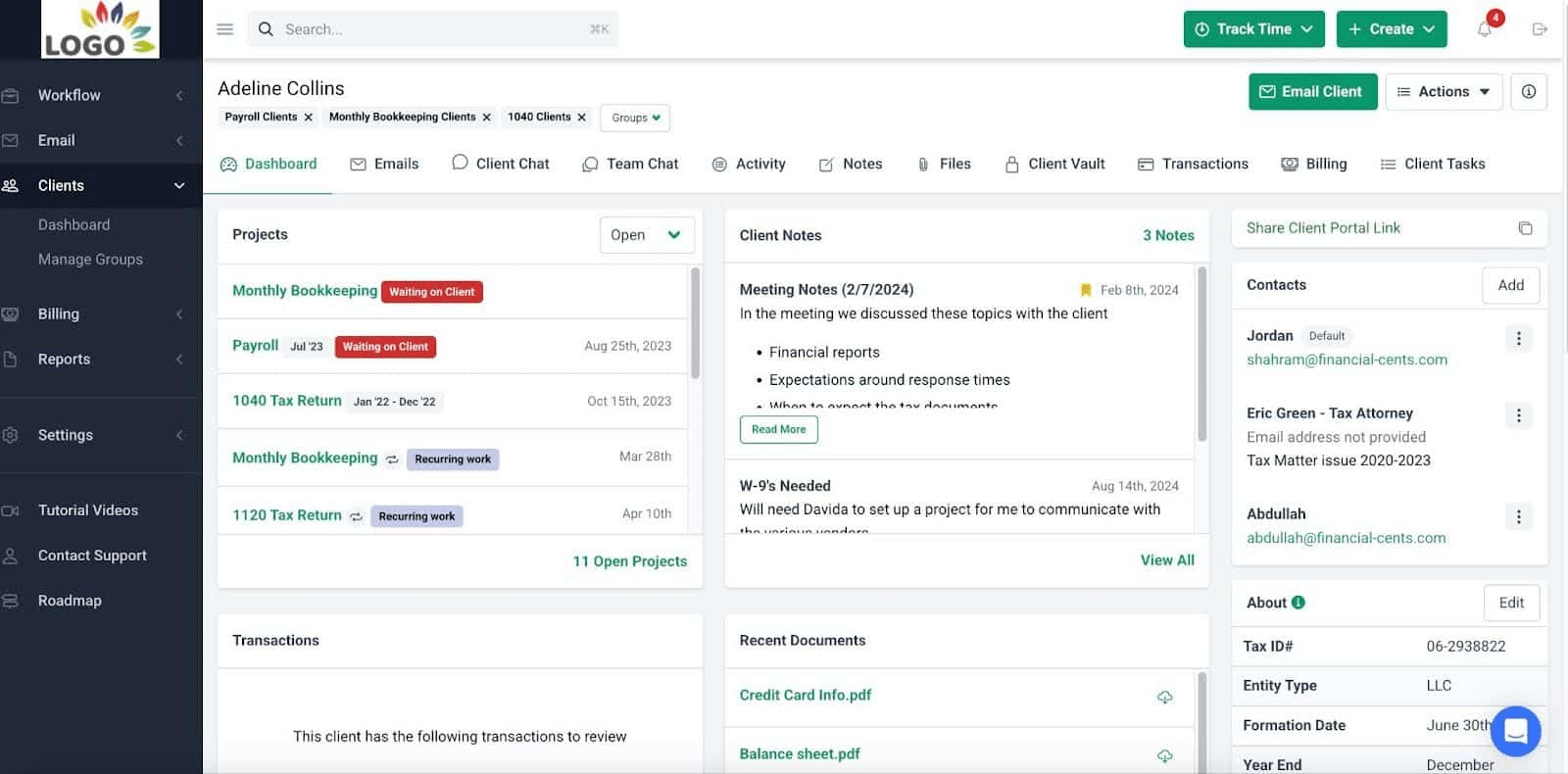Remove Monthly Bookkeeping Clients tag

coord(487,118)
